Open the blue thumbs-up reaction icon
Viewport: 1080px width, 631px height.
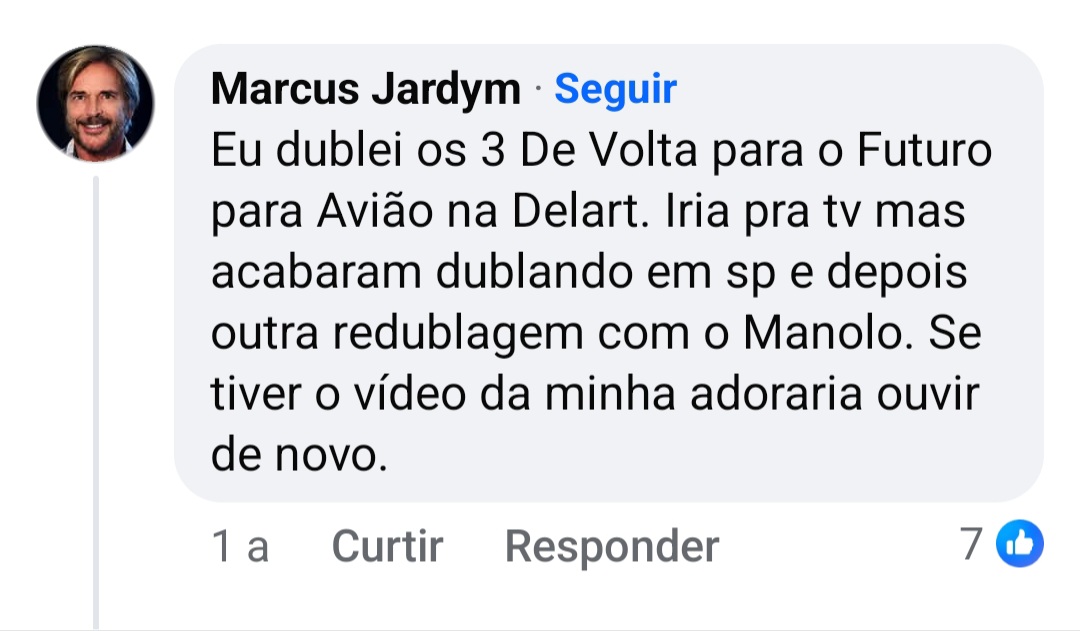pyautogui.click(x=1020, y=544)
